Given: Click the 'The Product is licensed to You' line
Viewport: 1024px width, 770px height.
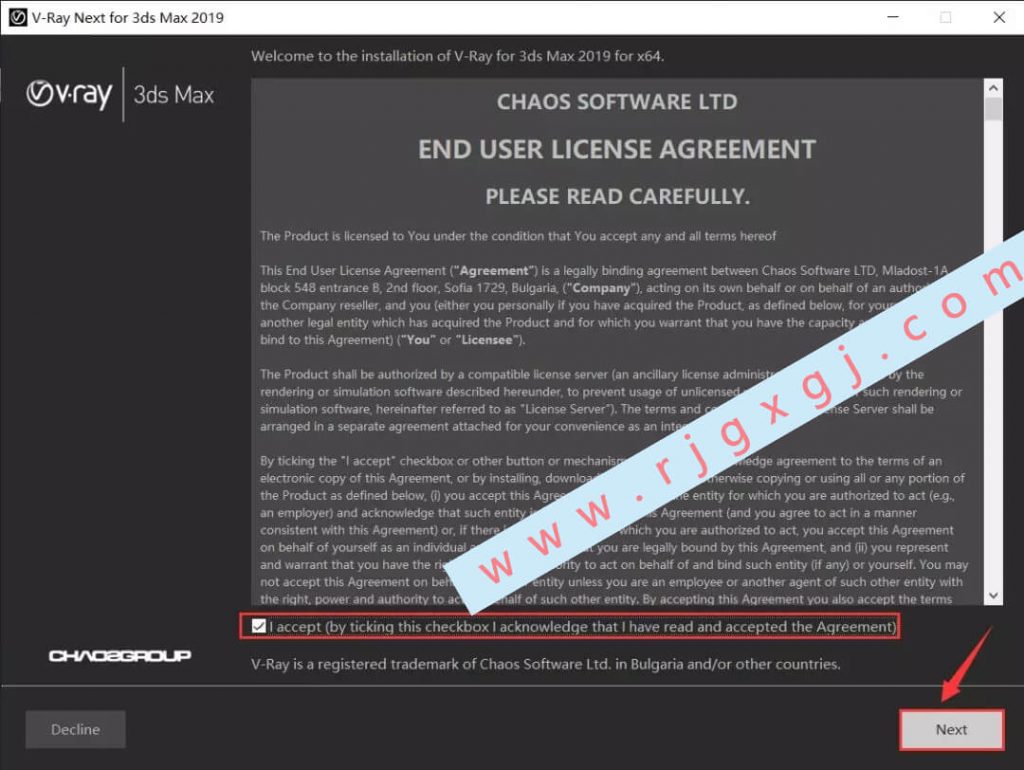Looking at the screenshot, I should [x=518, y=236].
